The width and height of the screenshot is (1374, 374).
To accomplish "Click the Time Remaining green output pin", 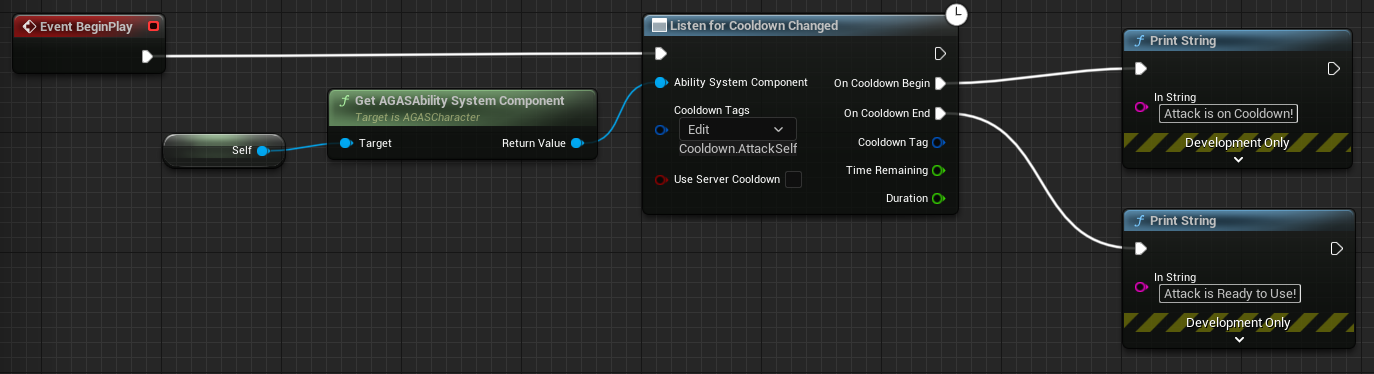I will [938, 170].
